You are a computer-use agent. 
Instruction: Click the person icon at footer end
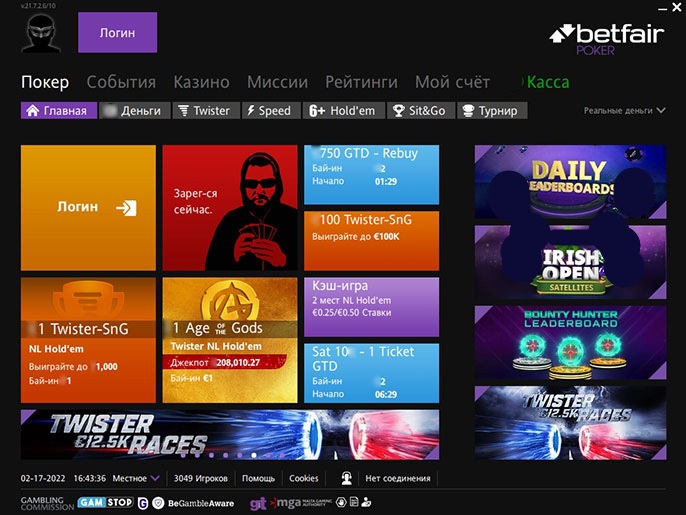[366, 502]
